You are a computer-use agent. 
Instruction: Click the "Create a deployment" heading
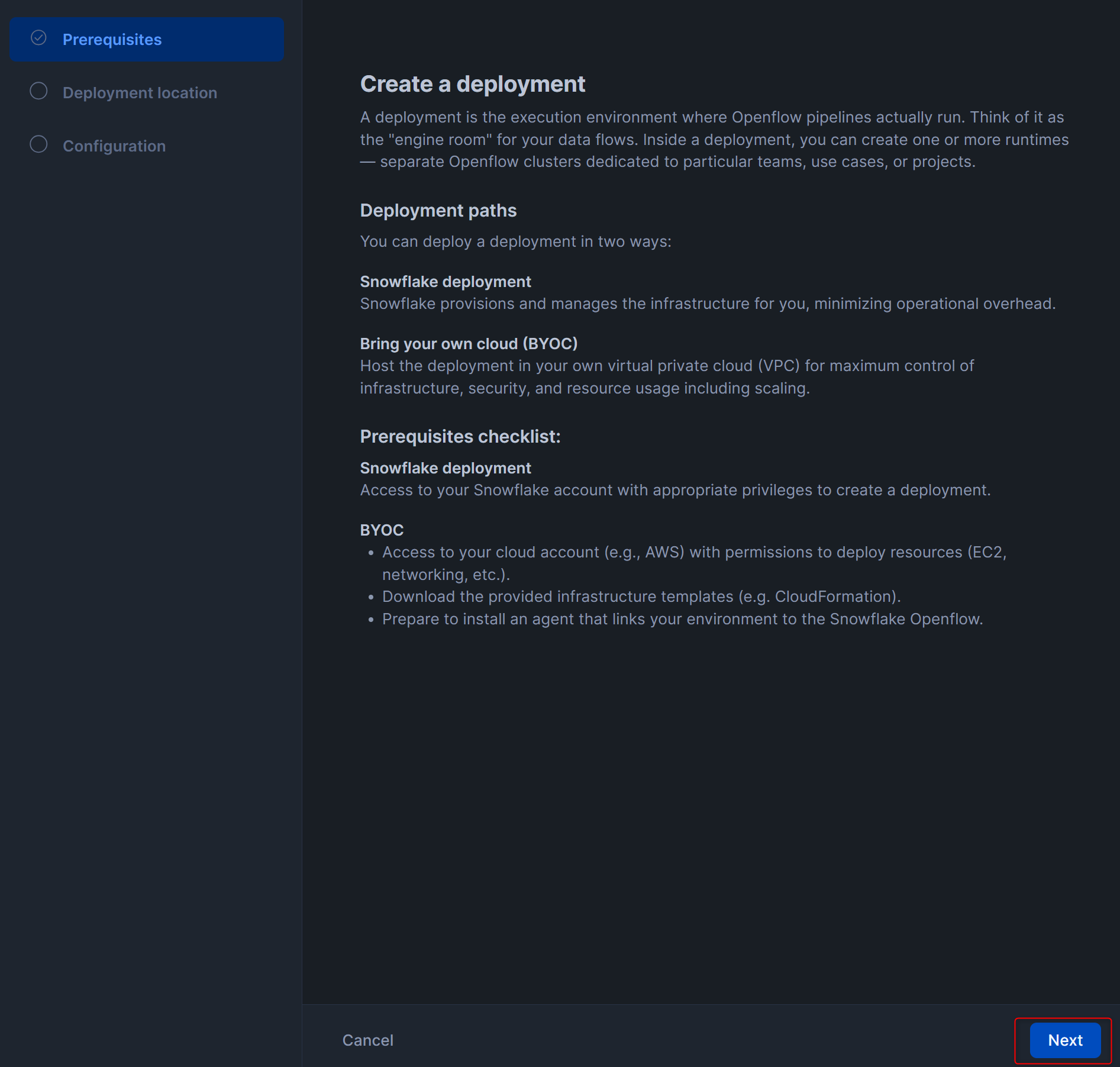pyautogui.click(x=473, y=84)
